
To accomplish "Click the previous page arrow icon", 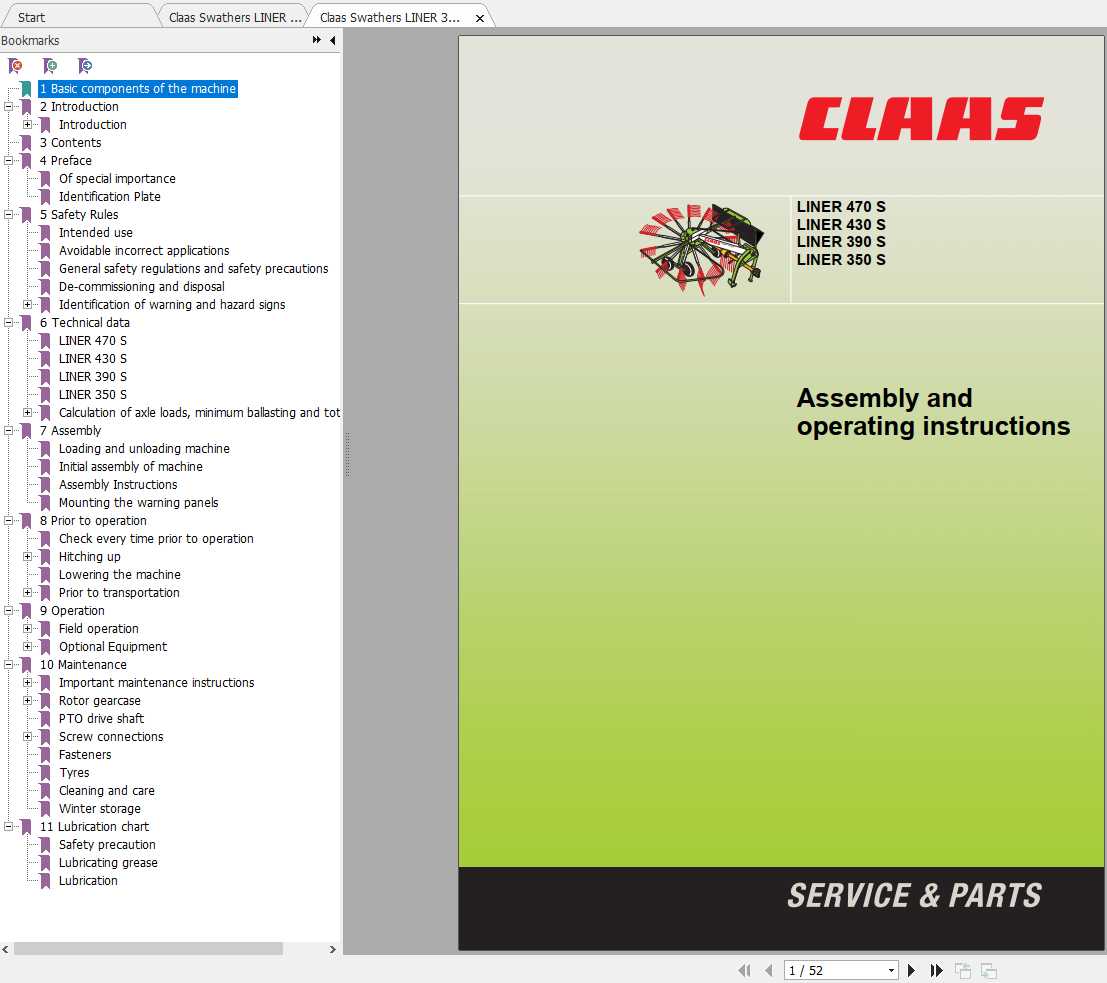I will (768, 970).
